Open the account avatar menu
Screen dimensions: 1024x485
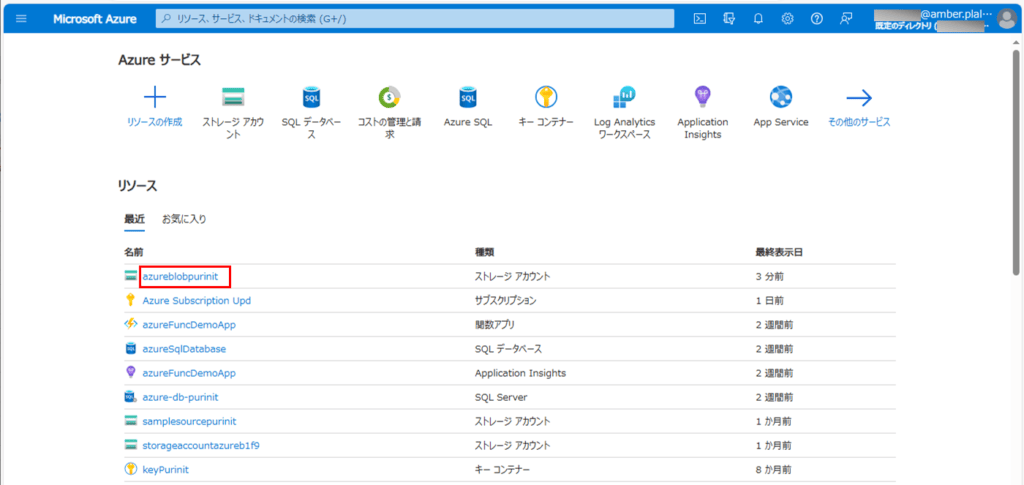coord(1006,19)
